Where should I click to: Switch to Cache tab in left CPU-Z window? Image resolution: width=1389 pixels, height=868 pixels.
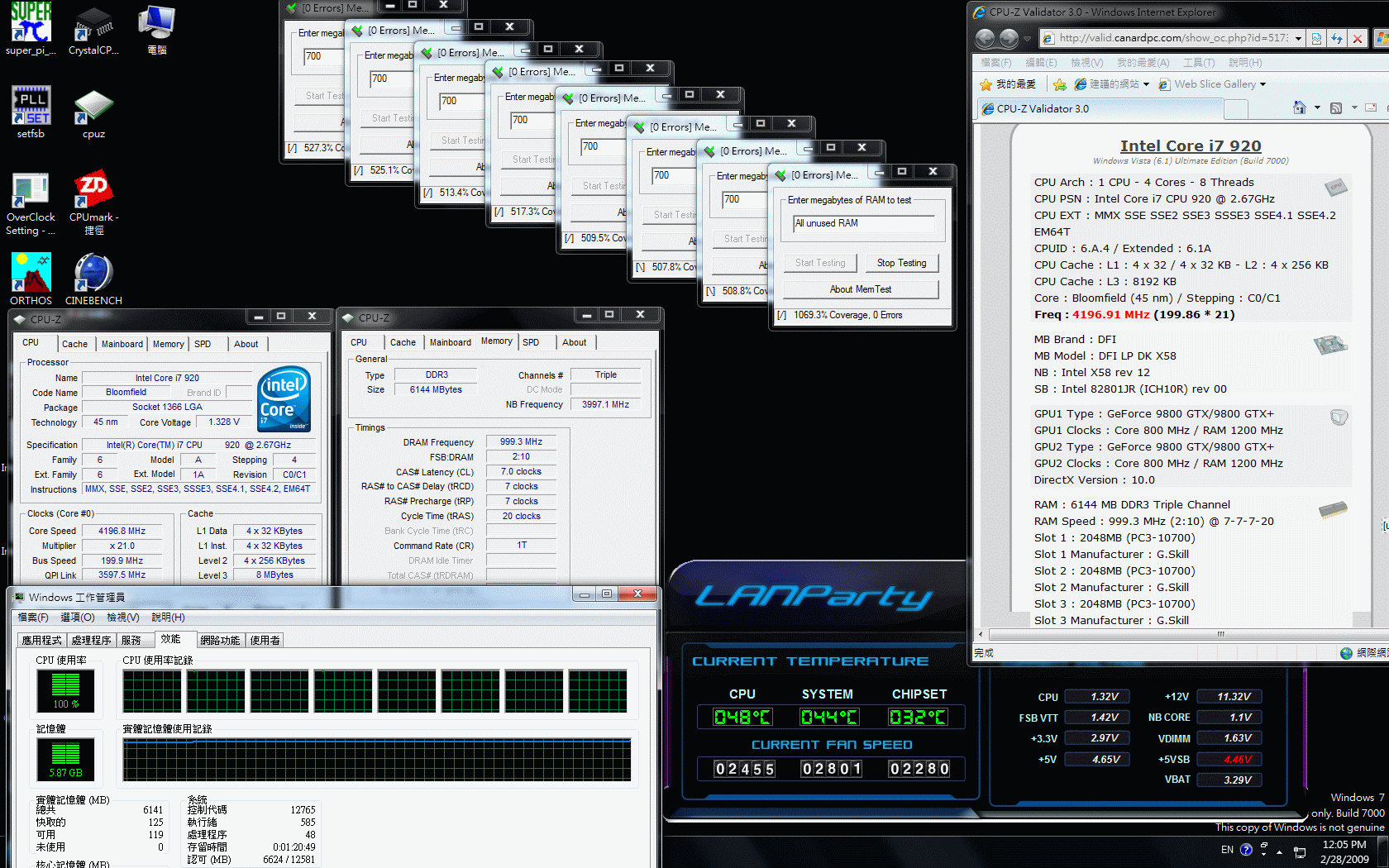click(74, 344)
